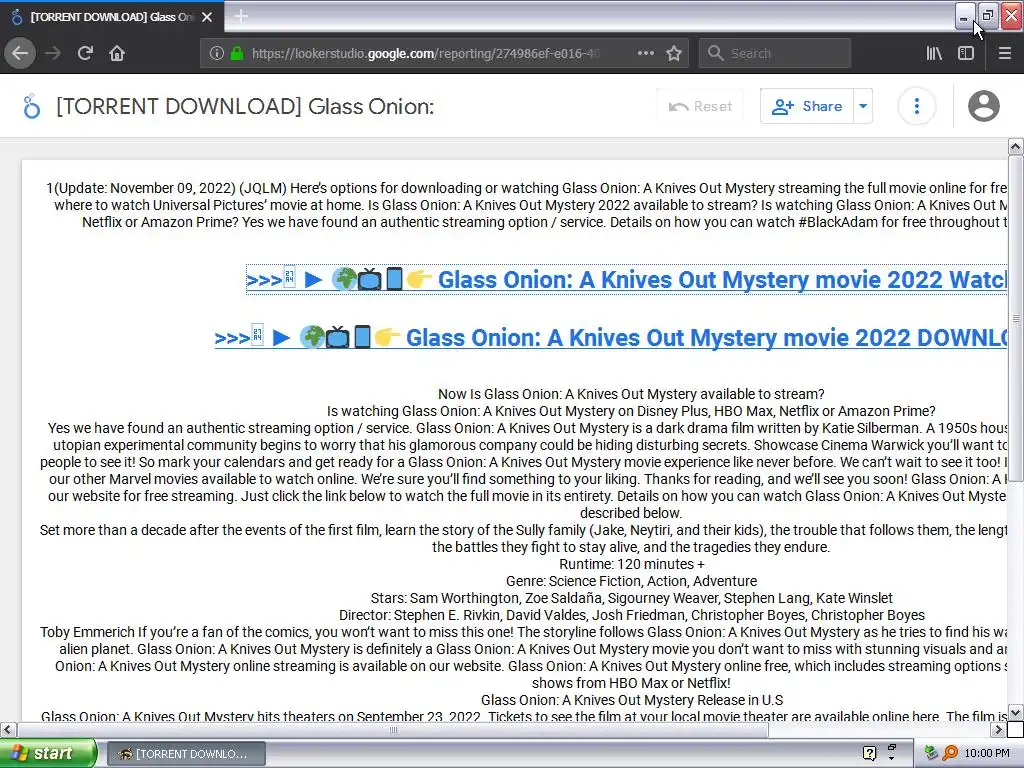Select TORRENT DOWNLO taskbar window button
Screen dimensions: 1024x768
pos(185,754)
